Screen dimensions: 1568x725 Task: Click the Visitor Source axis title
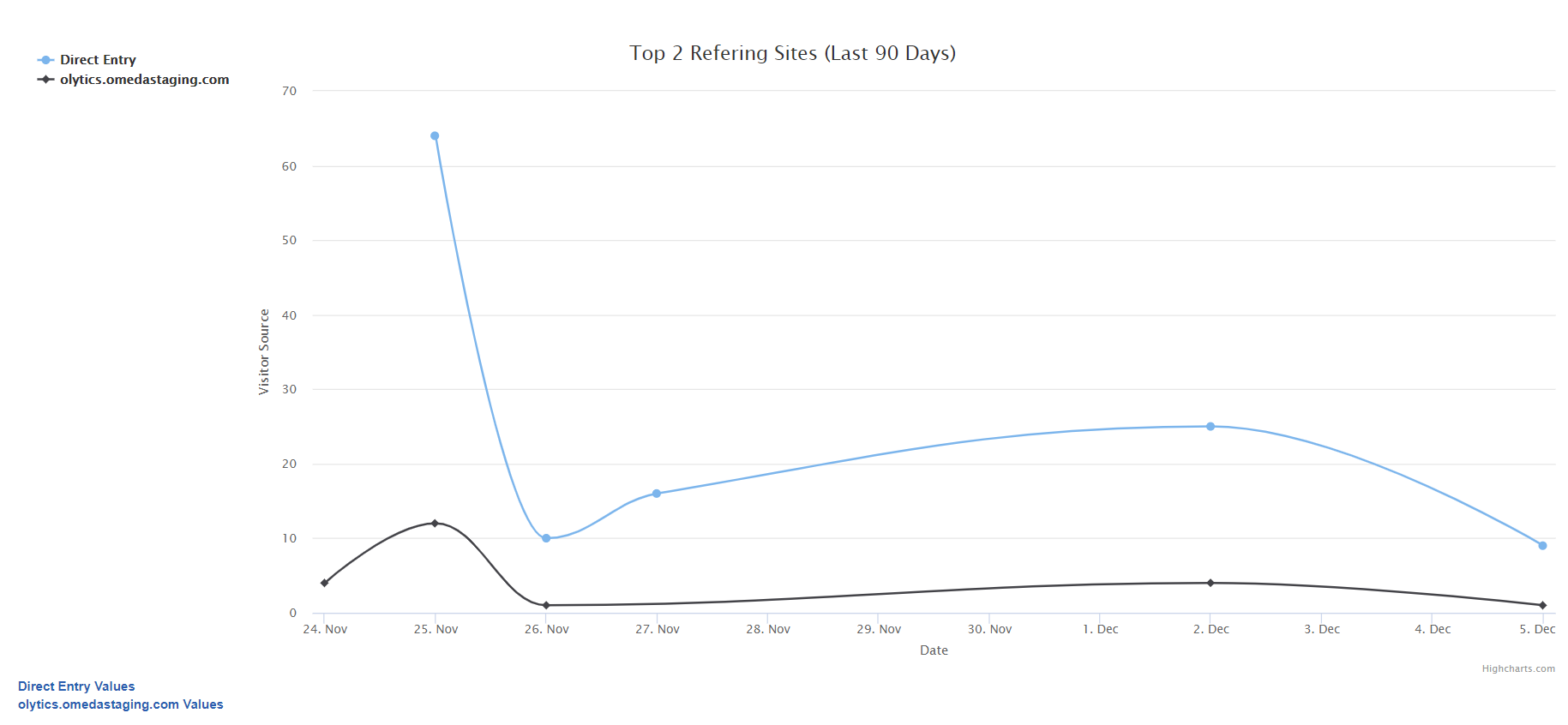click(264, 351)
